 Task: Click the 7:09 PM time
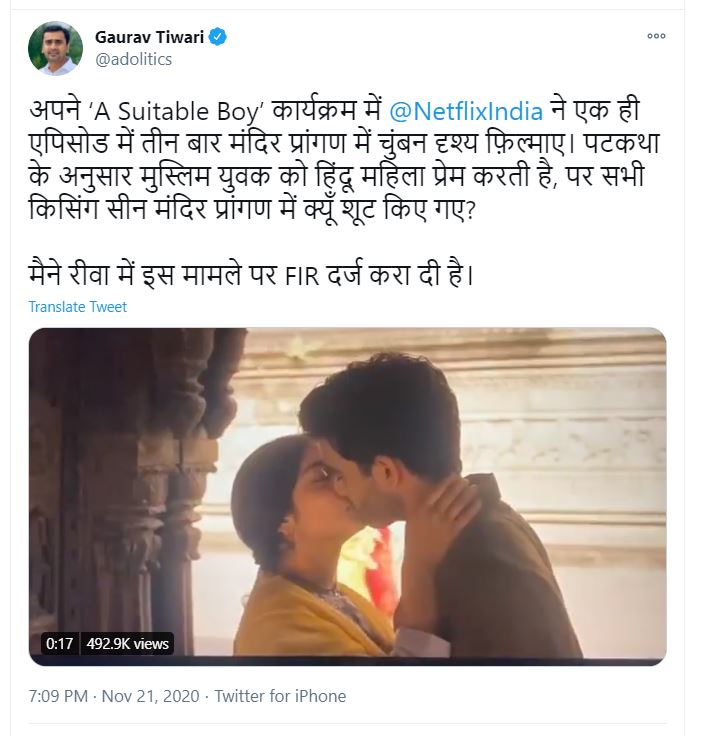60,696
